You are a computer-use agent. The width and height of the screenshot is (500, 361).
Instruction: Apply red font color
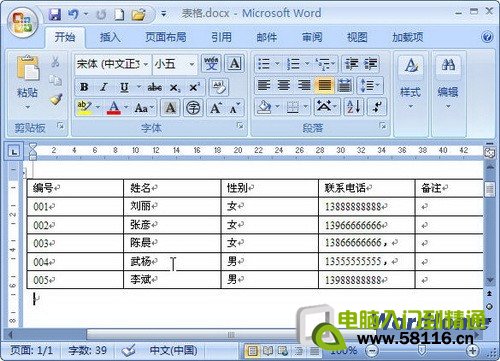pyautogui.click(x=114, y=108)
